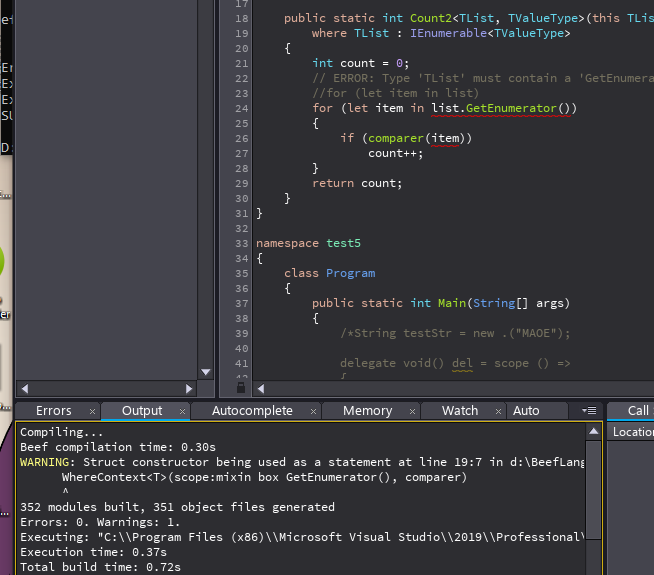Click '352 modules built' output line
This screenshot has height=575, width=654.
[x=177, y=507]
